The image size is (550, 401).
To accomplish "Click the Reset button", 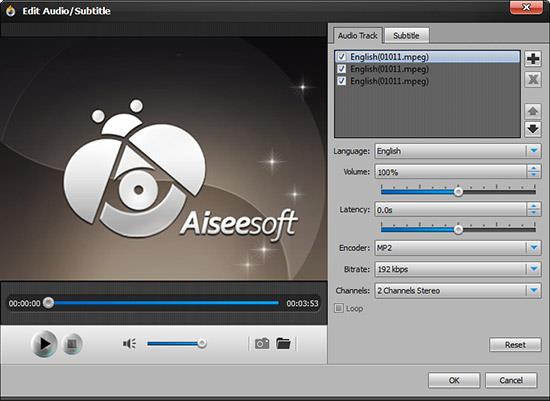I will point(515,345).
